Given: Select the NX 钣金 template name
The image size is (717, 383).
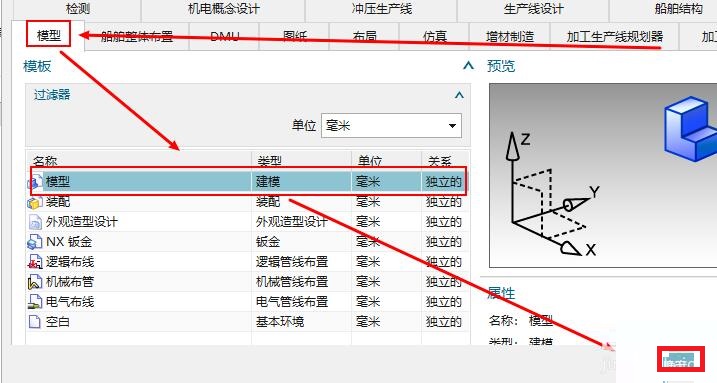Looking at the screenshot, I should [x=69, y=242].
